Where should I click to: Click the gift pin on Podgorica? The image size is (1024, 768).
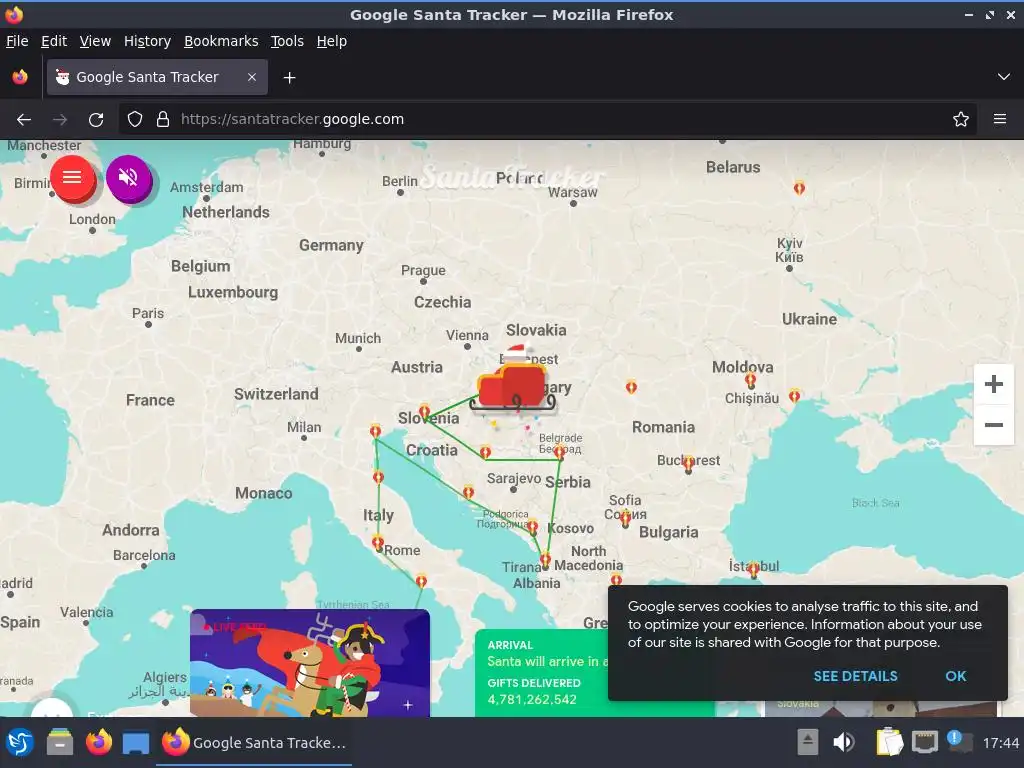click(x=533, y=526)
